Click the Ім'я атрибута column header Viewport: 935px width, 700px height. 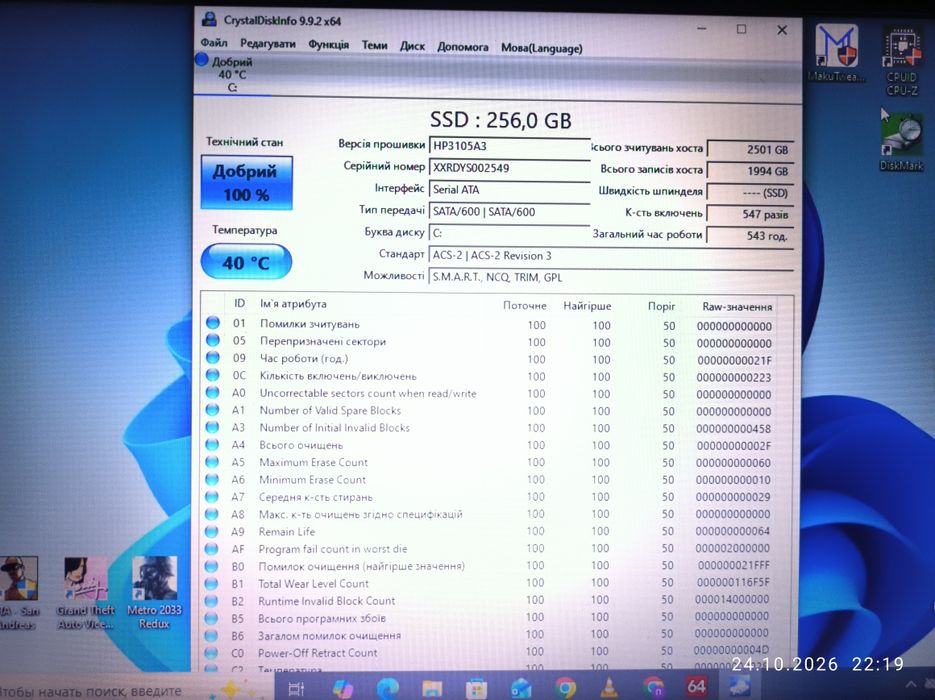[x=293, y=303]
